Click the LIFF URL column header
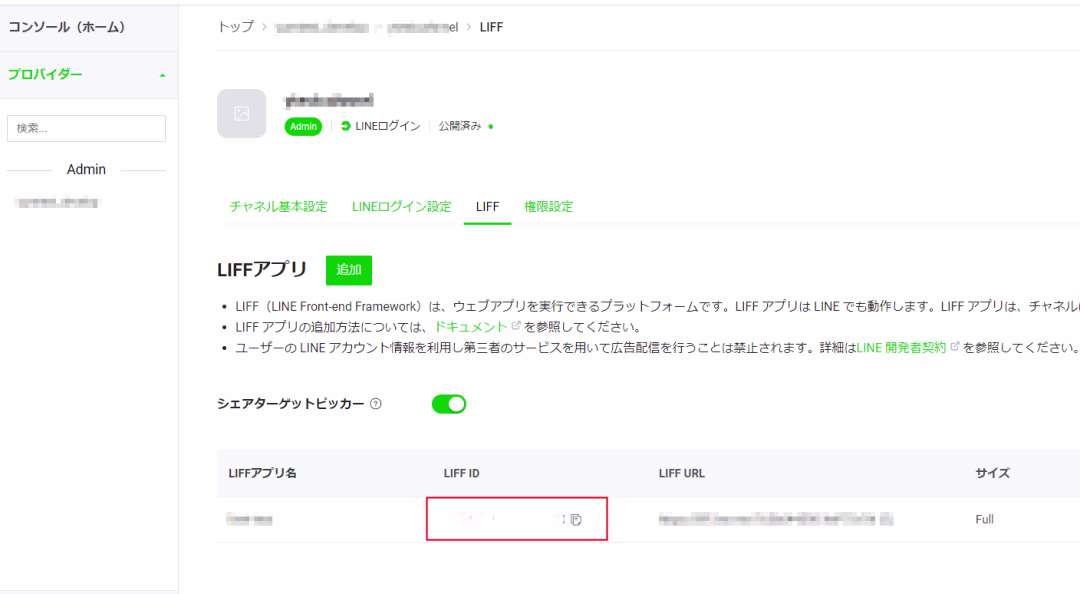This screenshot has height=594, width=1080. pos(681,473)
